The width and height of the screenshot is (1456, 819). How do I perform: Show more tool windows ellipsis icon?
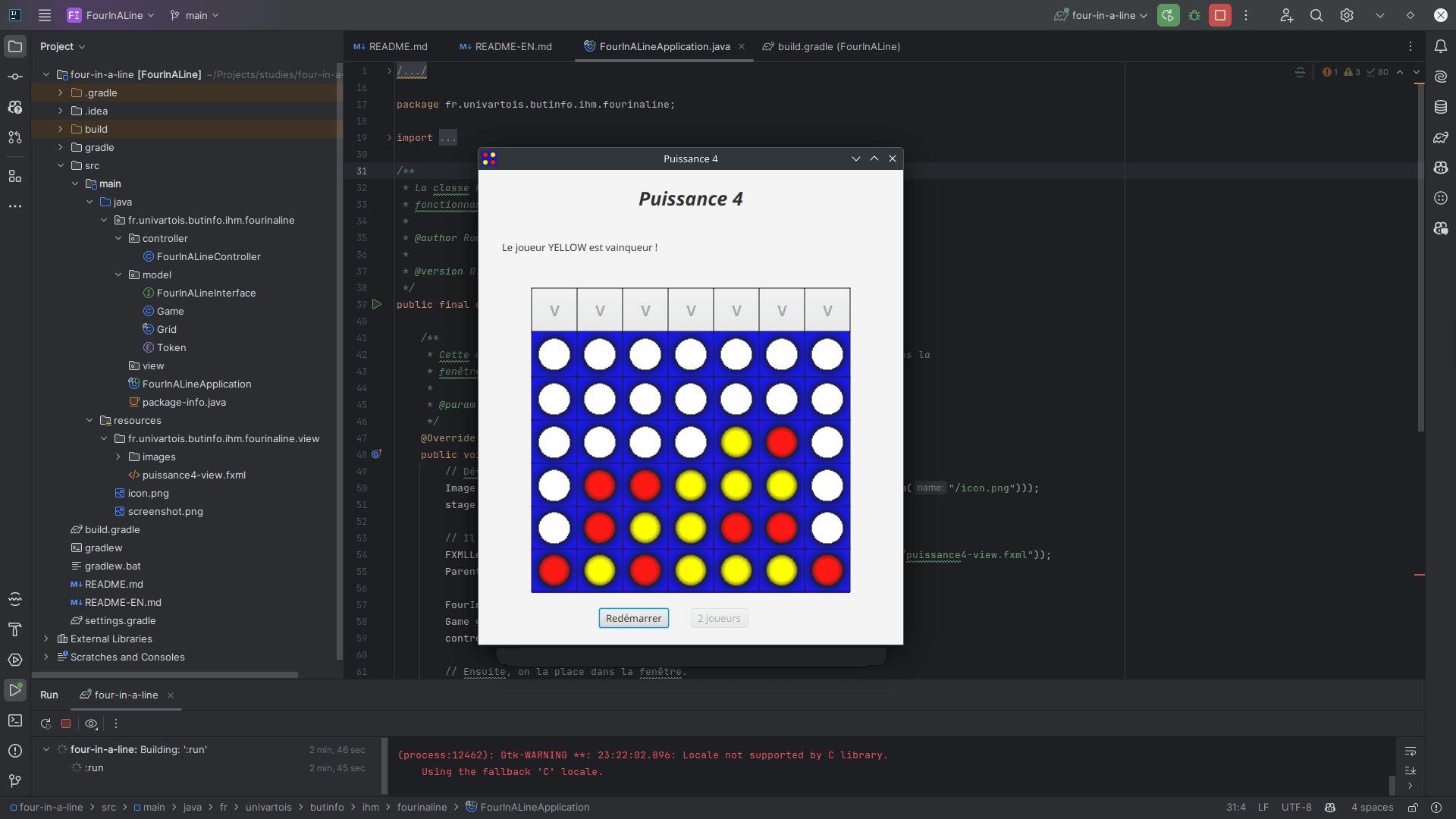click(x=15, y=206)
